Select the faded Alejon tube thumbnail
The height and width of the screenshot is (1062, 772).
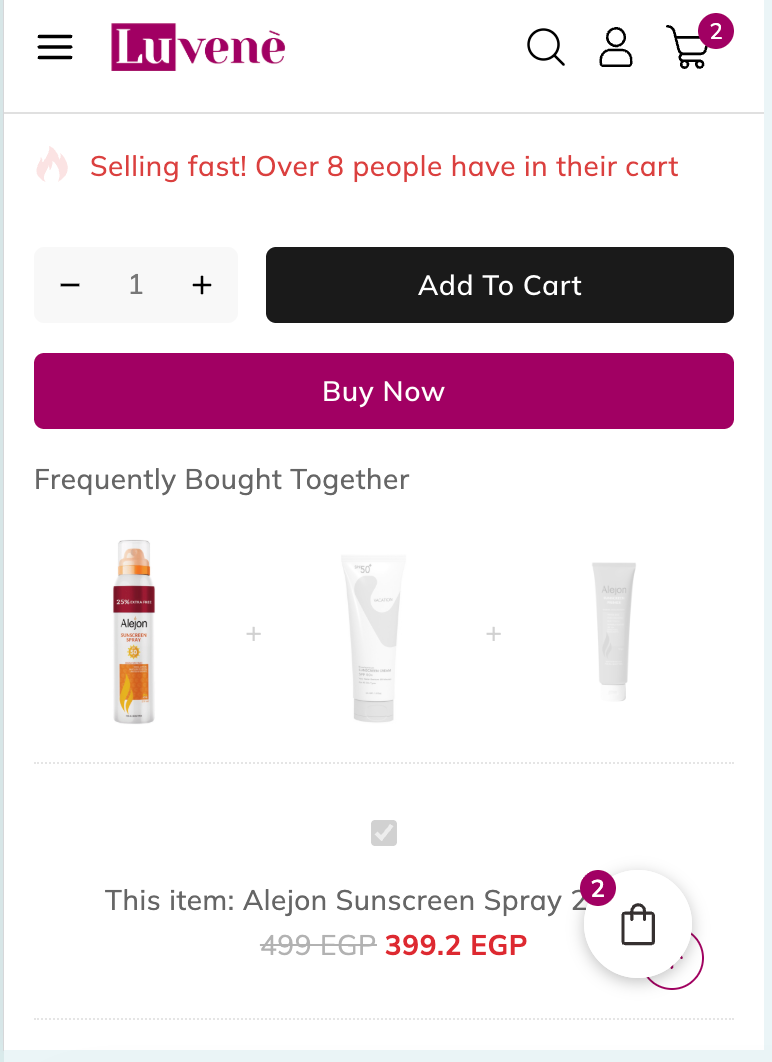click(x=613, y=632)
